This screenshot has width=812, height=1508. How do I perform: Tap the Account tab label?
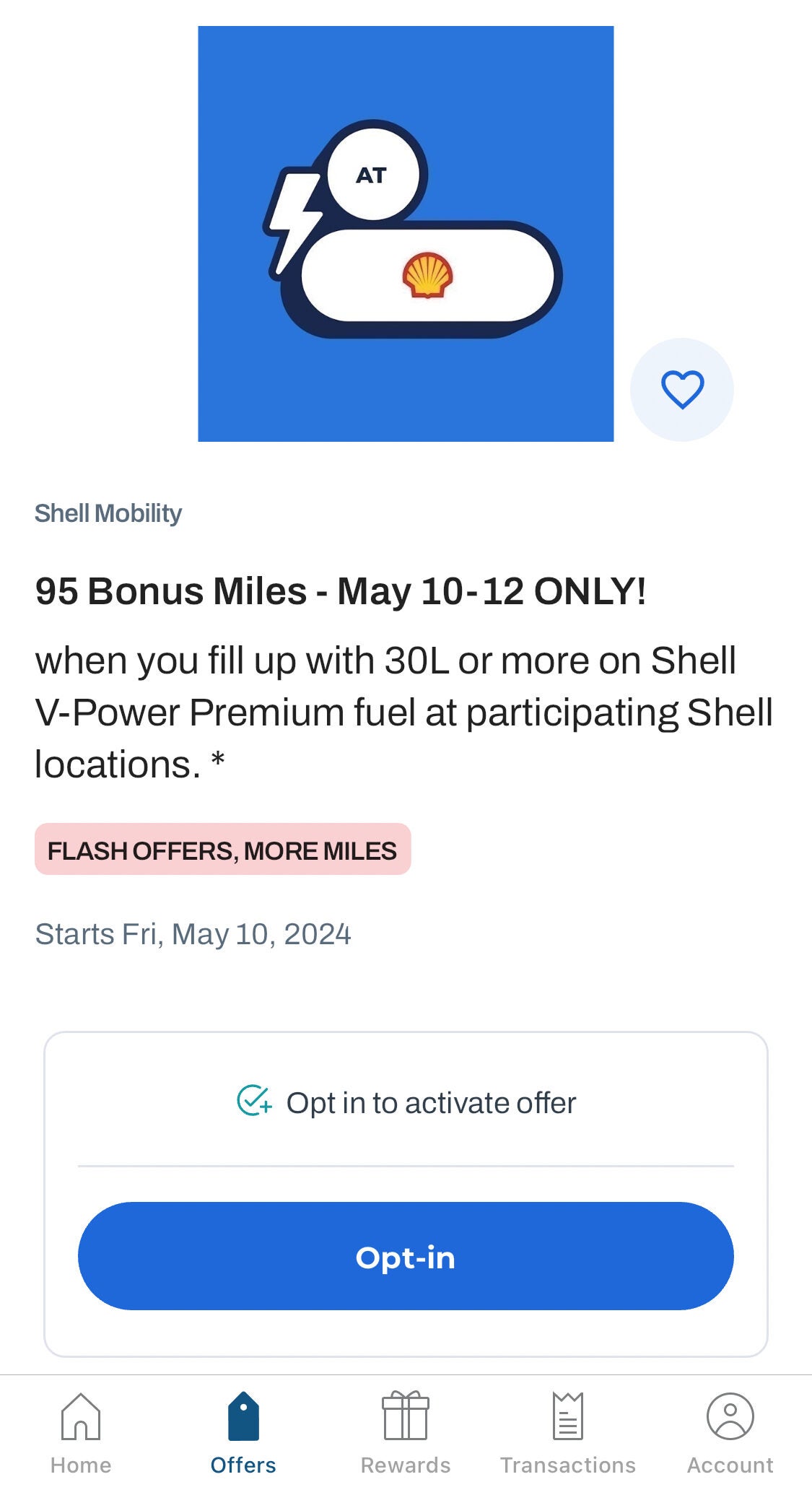(x=730, y=1465)
